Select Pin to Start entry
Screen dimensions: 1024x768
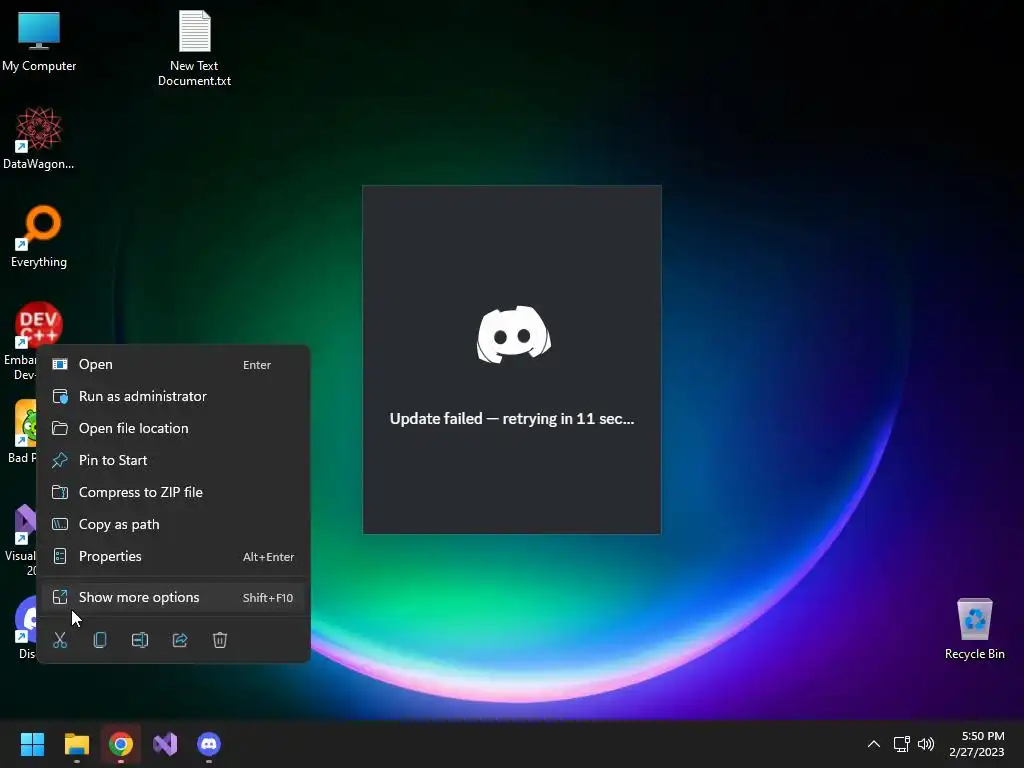pyautogui.click(x=173, y=460)
